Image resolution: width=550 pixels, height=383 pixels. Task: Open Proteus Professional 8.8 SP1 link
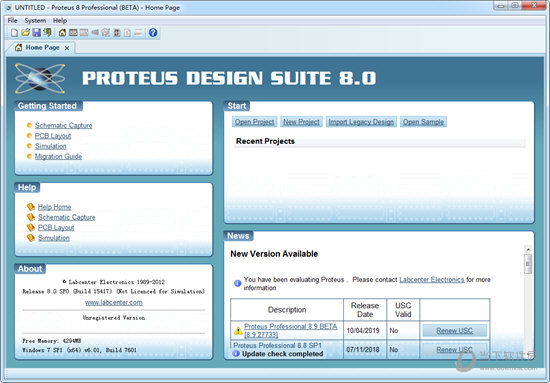coord(277,345)
